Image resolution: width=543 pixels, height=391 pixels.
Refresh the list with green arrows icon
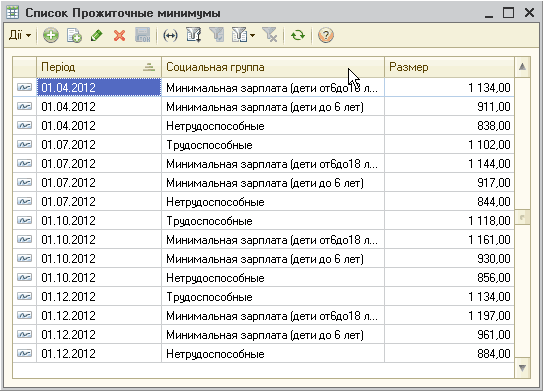(x=298, y=35)
